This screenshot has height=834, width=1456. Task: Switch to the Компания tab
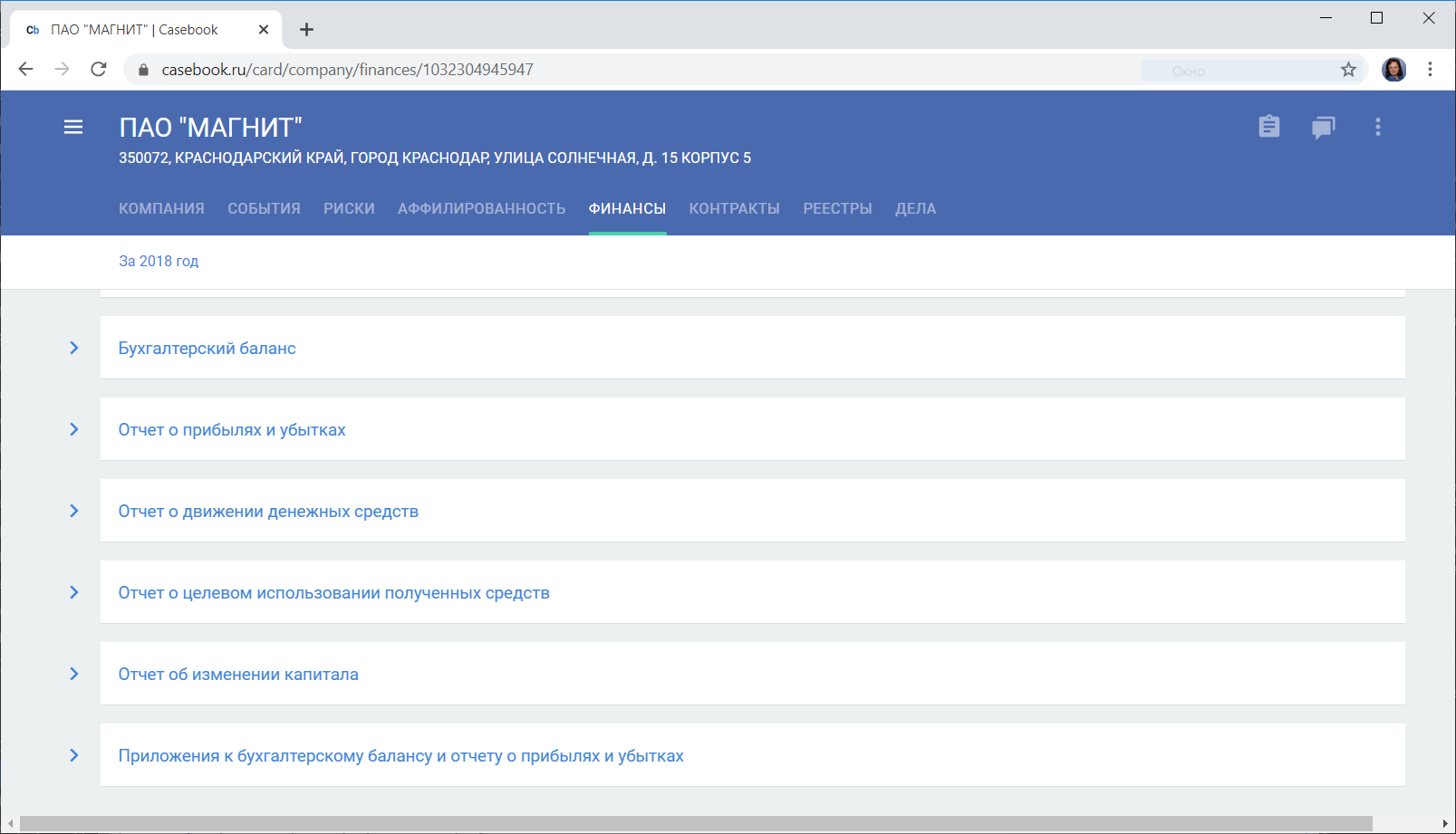(x=161, y=209)
